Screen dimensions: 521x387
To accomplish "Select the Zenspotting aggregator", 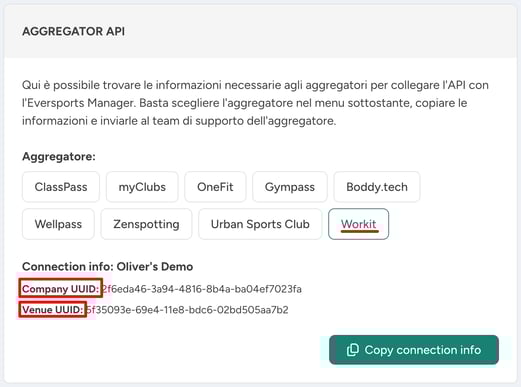I will click(146, 224).
